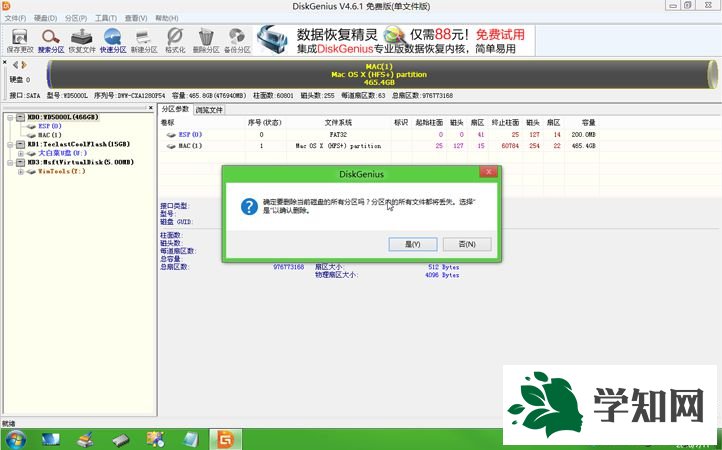The width and height of the screenshot is (722, 450).
Task: Select HD3:MsftVirtualDisk in tree
Action: click(81, 162)
